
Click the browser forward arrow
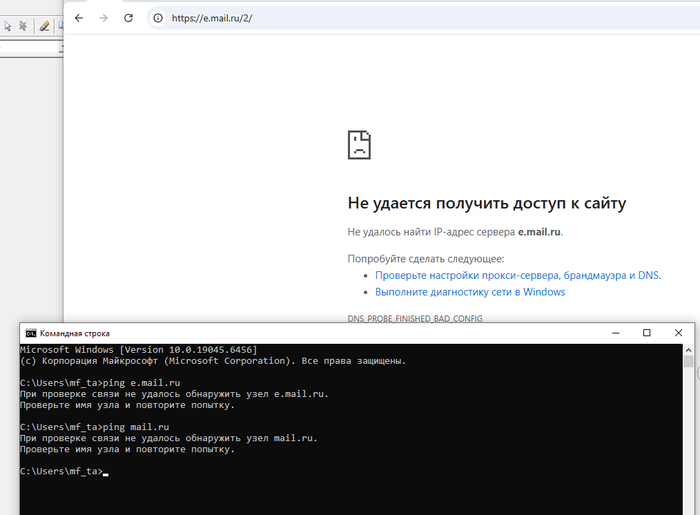(103, 18)
